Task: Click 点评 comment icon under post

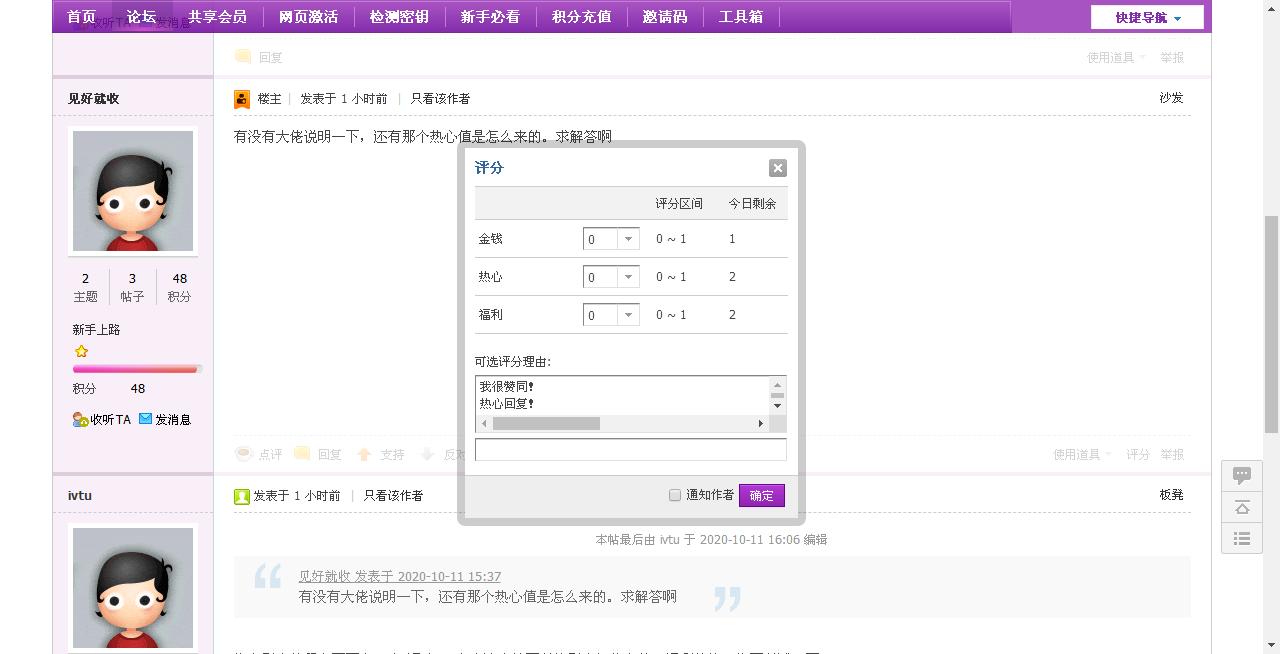Action: [x=243, y=454]
